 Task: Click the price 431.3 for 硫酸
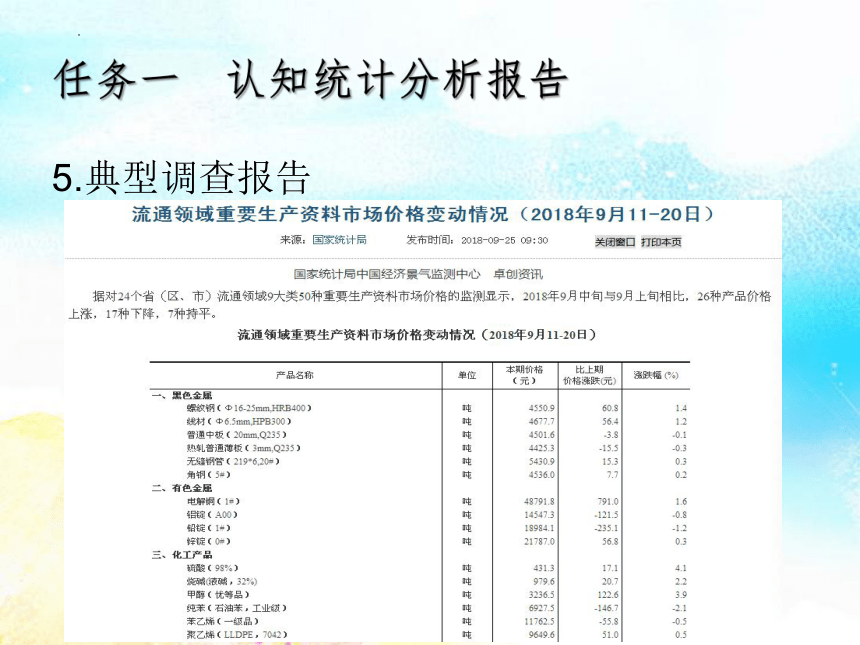(x=544, y=568)
